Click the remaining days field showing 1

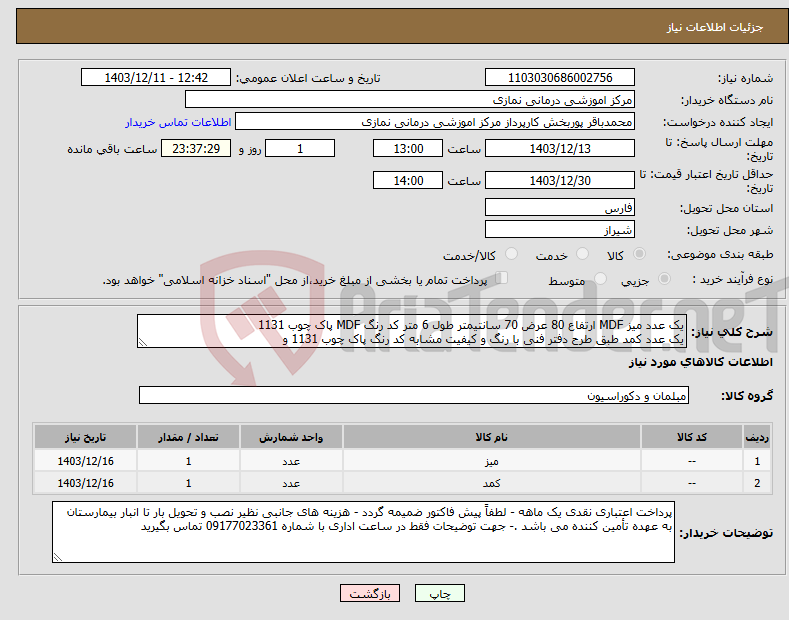300,148
